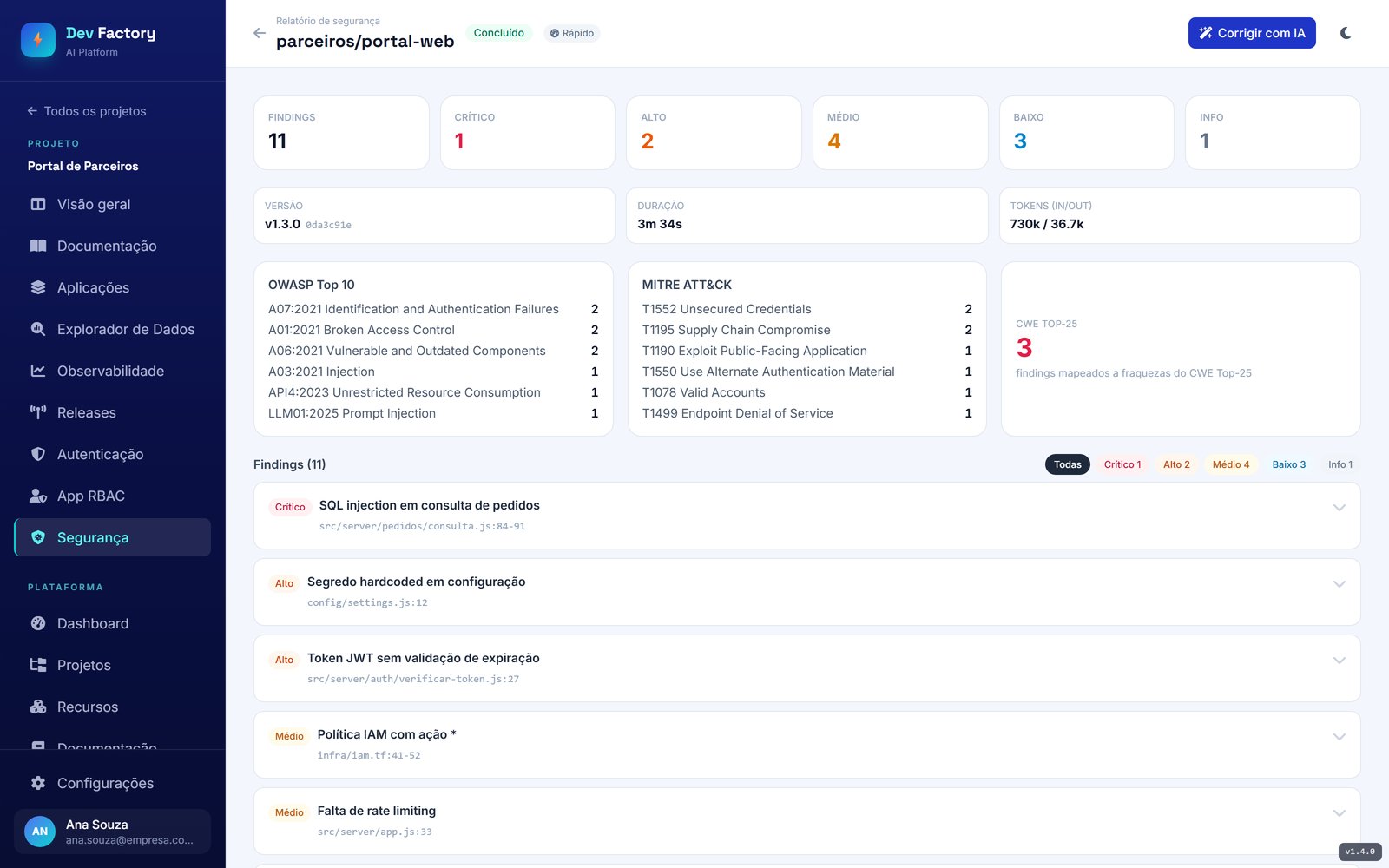1389x868 pixels.
Task: Click the Médio count card
Action: (x=900, y=133)
